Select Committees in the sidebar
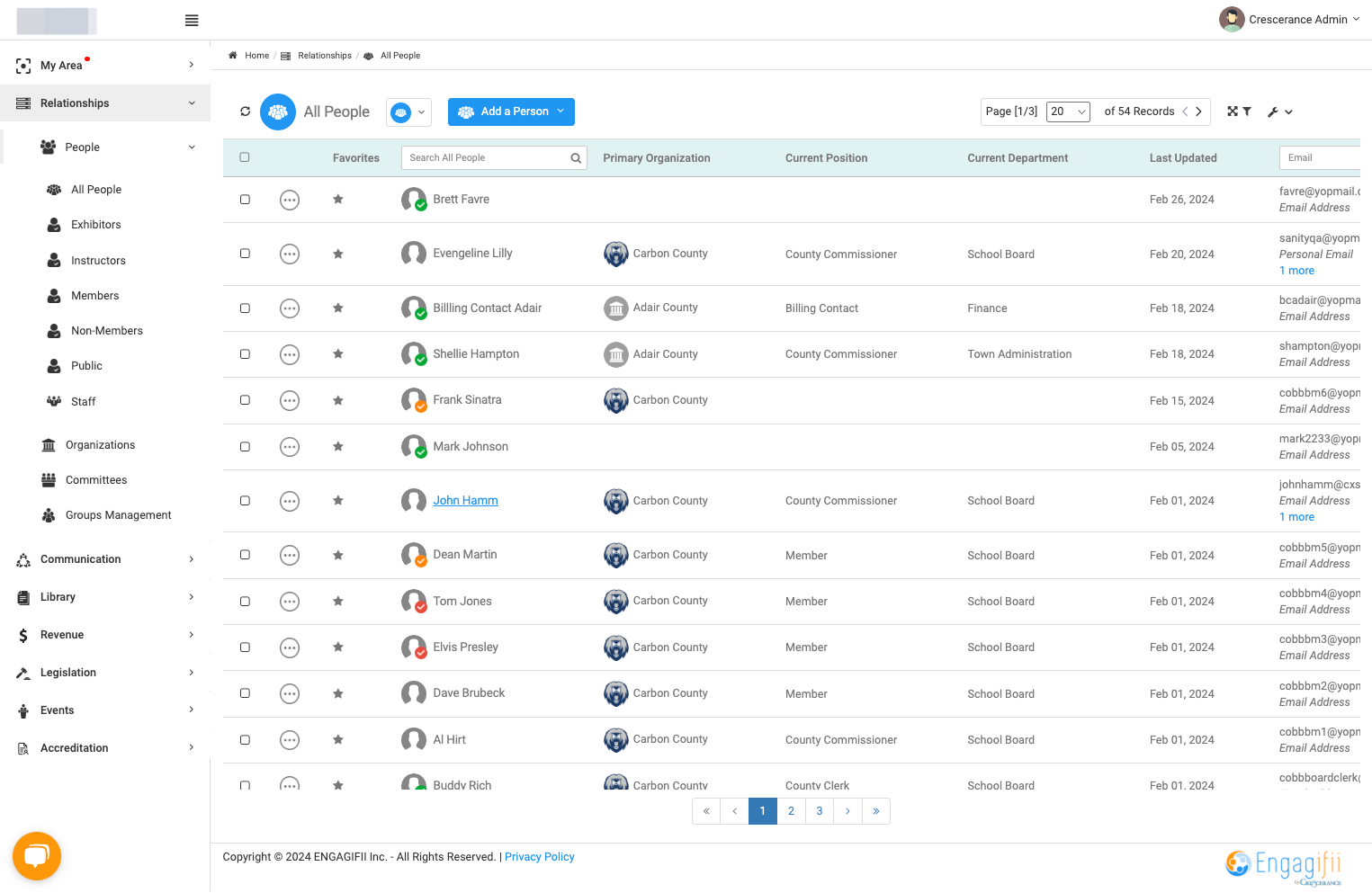The width and height of the screenshot is (1372, 893). [96, 480]
